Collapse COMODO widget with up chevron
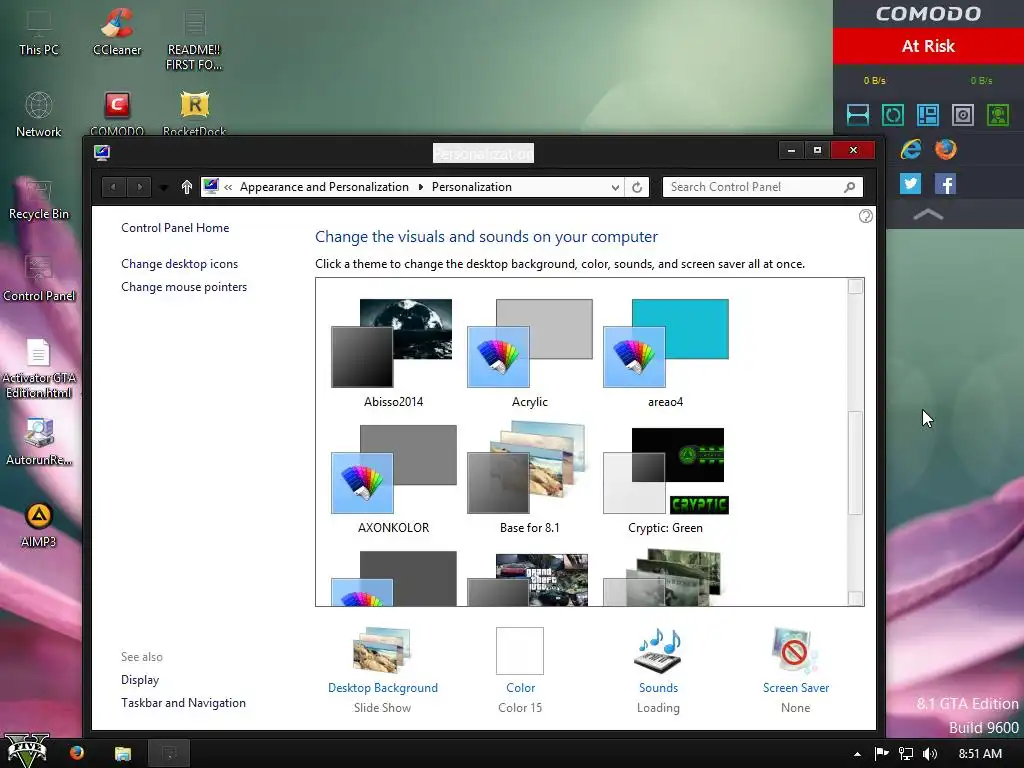 pos(928,214)
